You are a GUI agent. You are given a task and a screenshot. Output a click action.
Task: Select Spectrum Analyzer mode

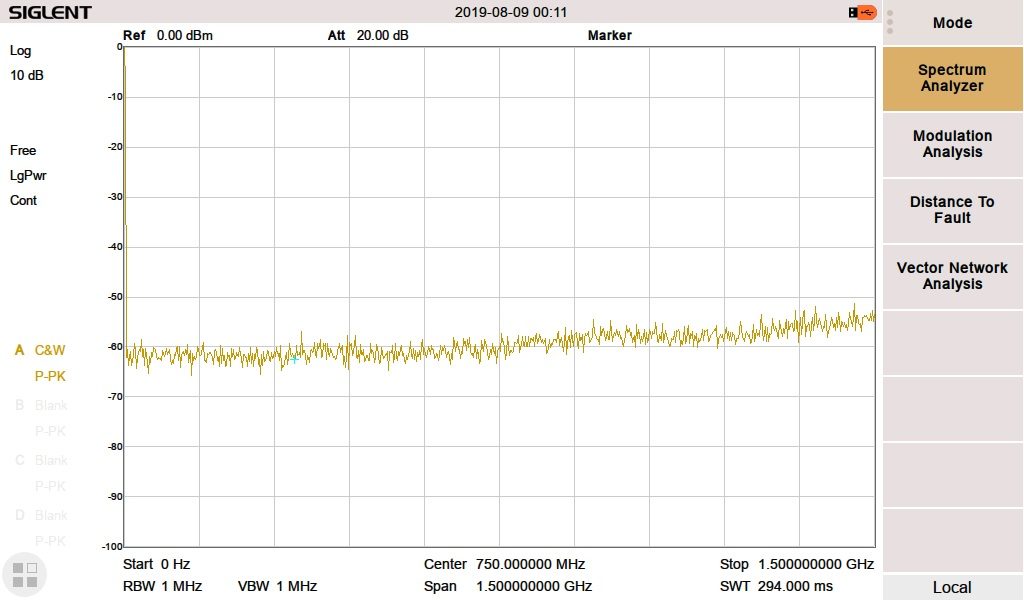pos(952,78)
